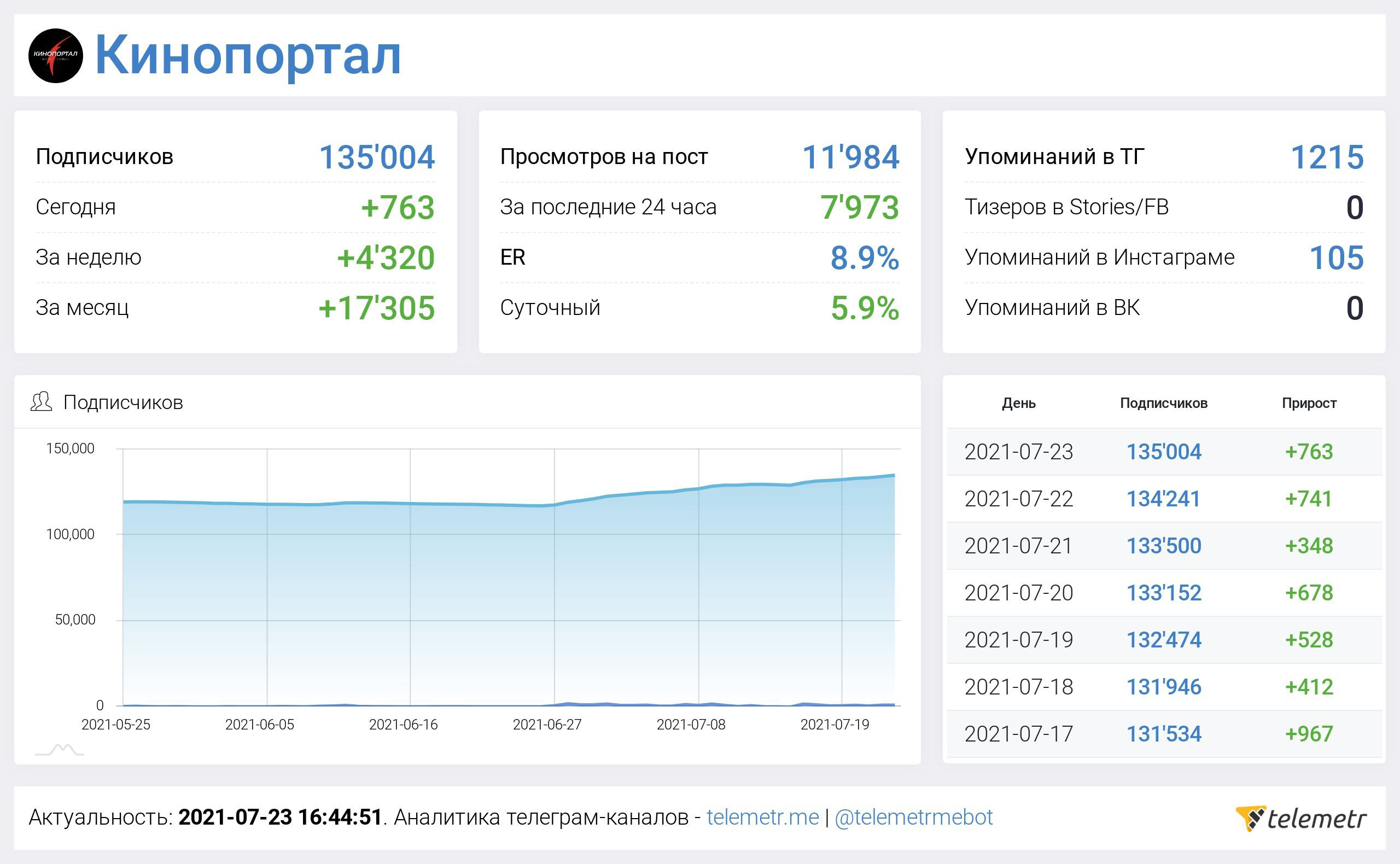Click the Кинопортал channel avatar logo
Image resolution: width=1400 pixels, height=864 pixels.
point(55,55)
